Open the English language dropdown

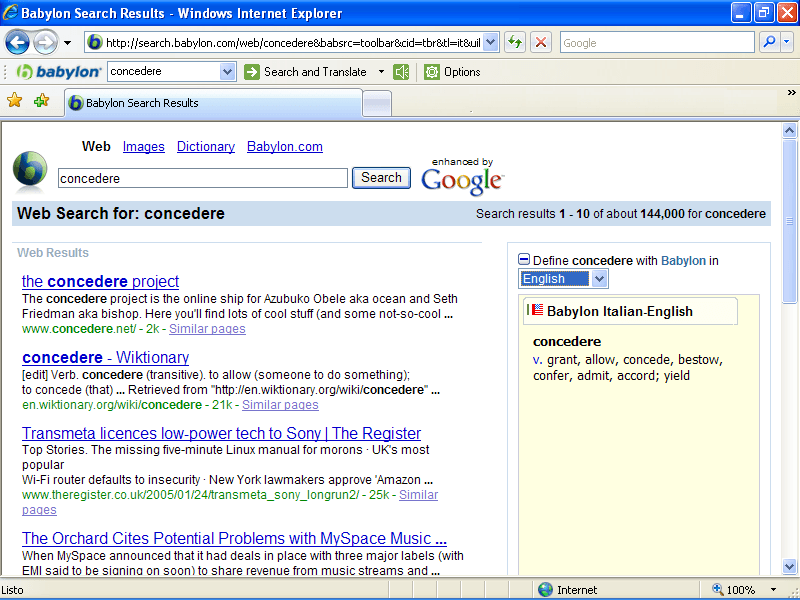tap(599, 279)
